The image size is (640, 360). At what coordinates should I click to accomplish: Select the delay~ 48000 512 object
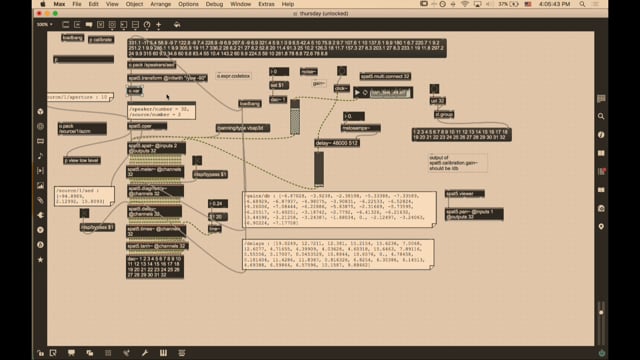(x=337, y=143)
